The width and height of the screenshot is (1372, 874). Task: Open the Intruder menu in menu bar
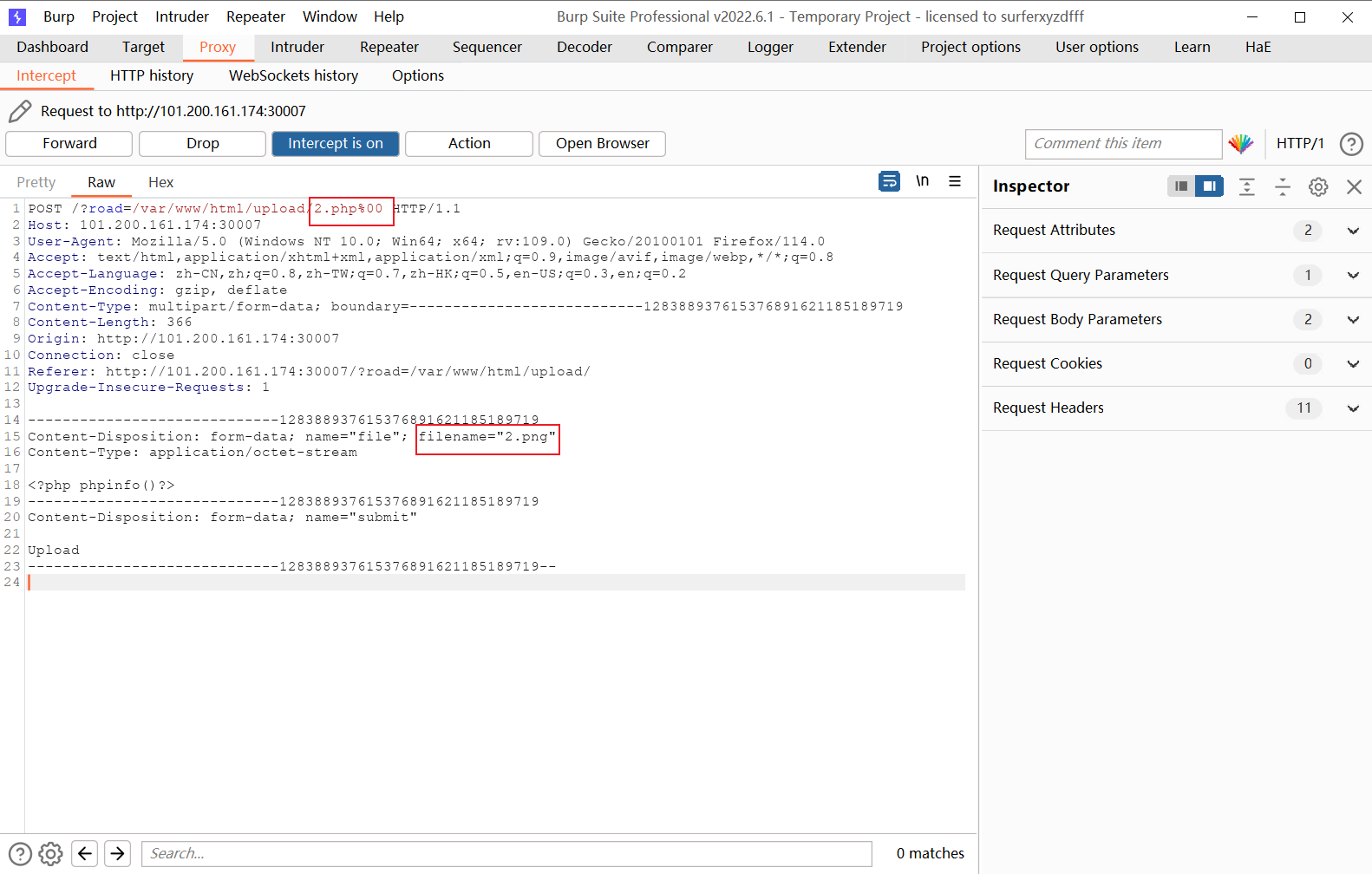182,16
